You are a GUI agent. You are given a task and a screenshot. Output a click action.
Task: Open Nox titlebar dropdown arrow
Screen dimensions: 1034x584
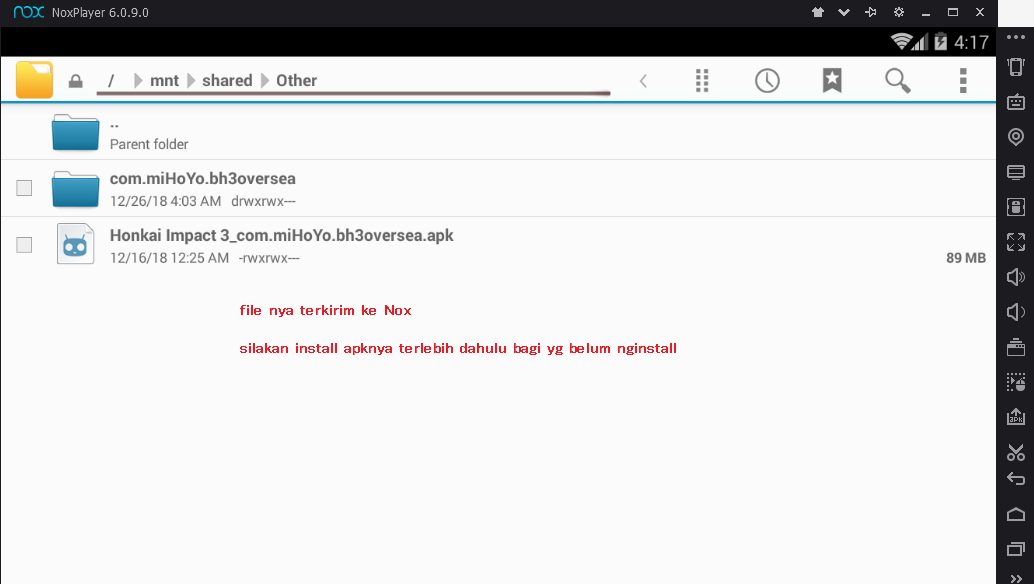pos(843,12)
